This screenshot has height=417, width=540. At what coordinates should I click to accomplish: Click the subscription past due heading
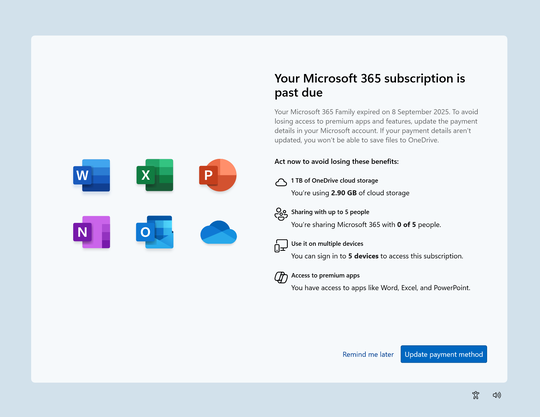[x=370, y=85]
